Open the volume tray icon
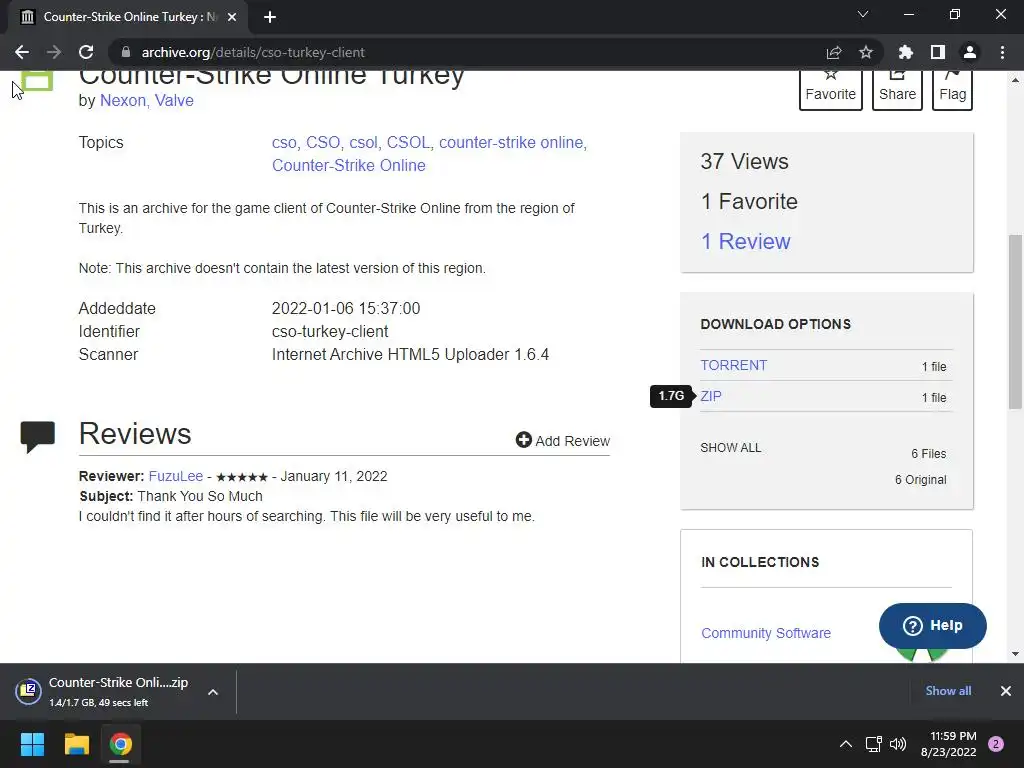Image resolution: width=1024 pixels, height=768 pixels. click(899, 744)
